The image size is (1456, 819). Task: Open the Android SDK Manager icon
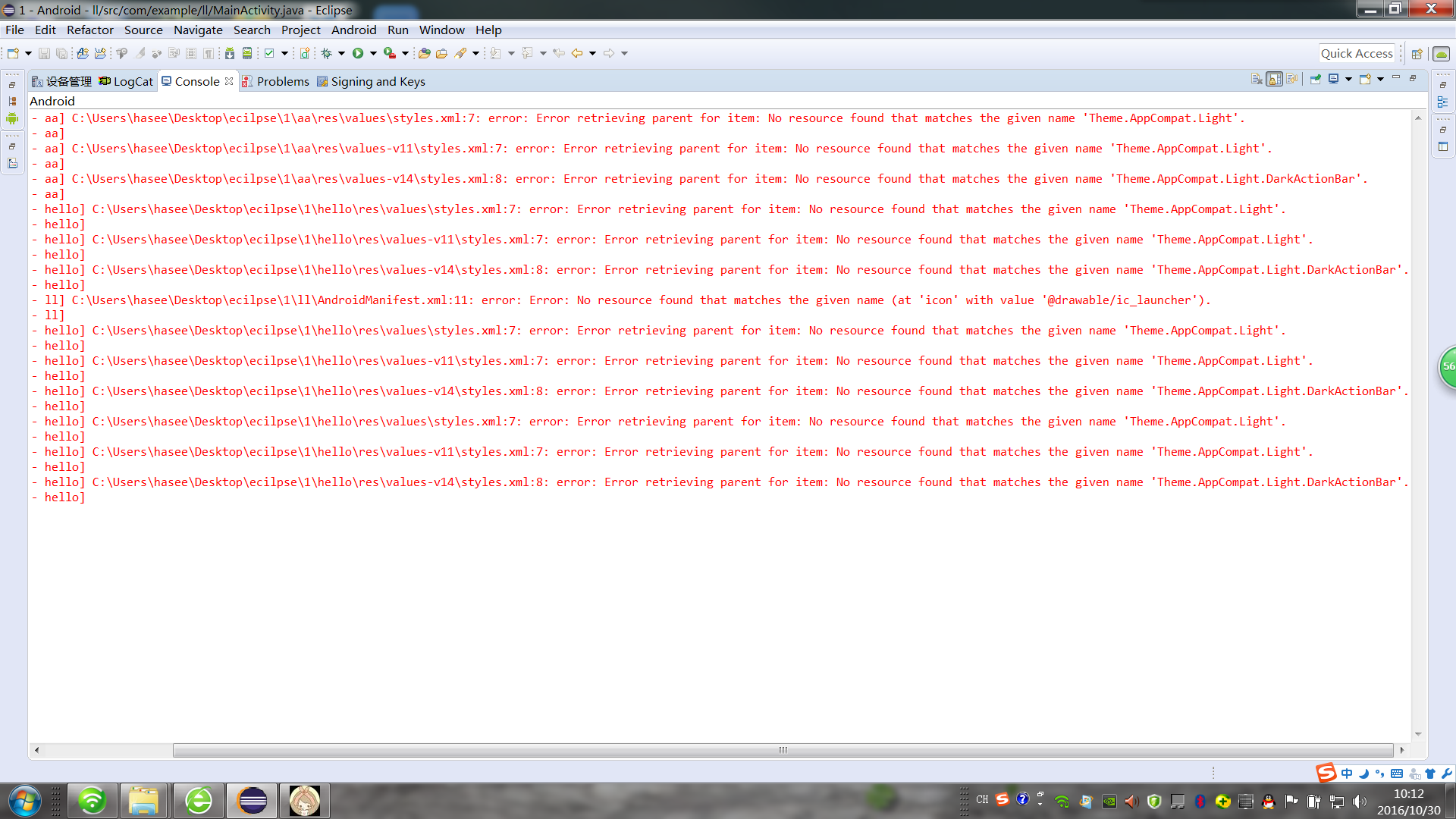click(x=230, y=53)
